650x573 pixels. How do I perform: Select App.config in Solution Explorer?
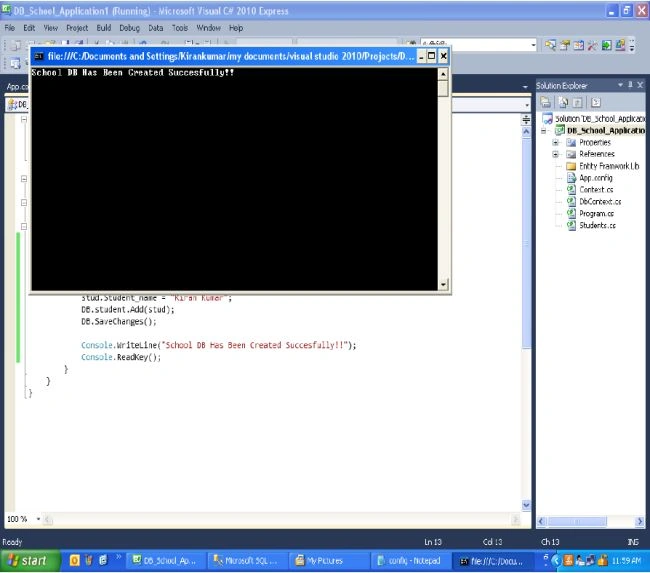pos(596,178)
